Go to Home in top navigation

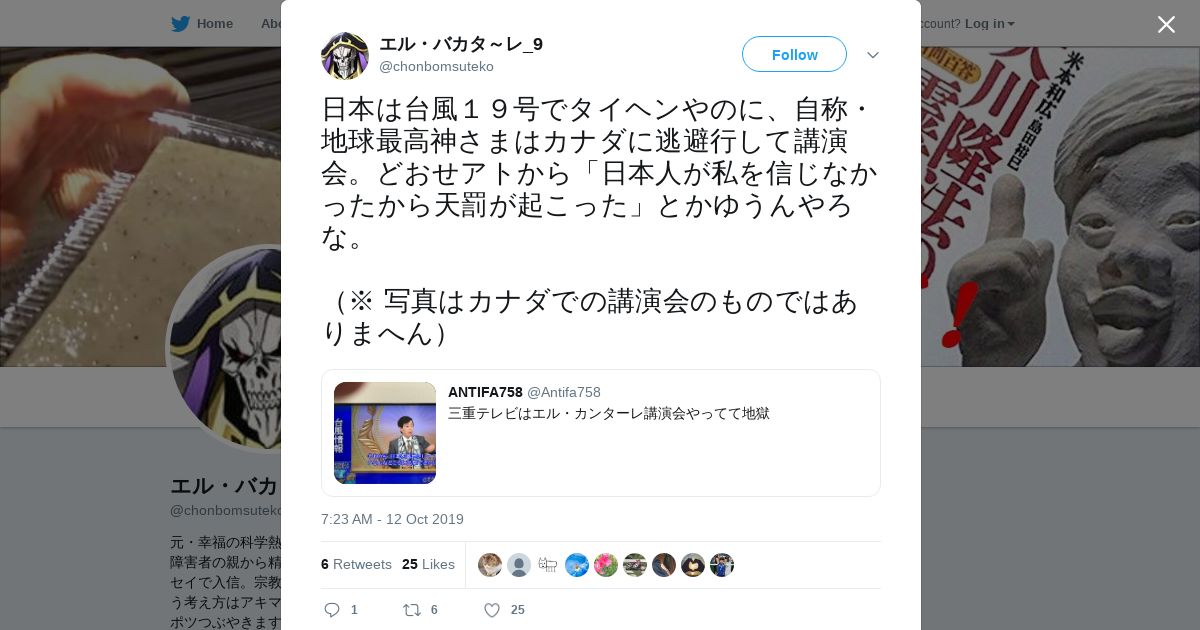pos(214,23)
